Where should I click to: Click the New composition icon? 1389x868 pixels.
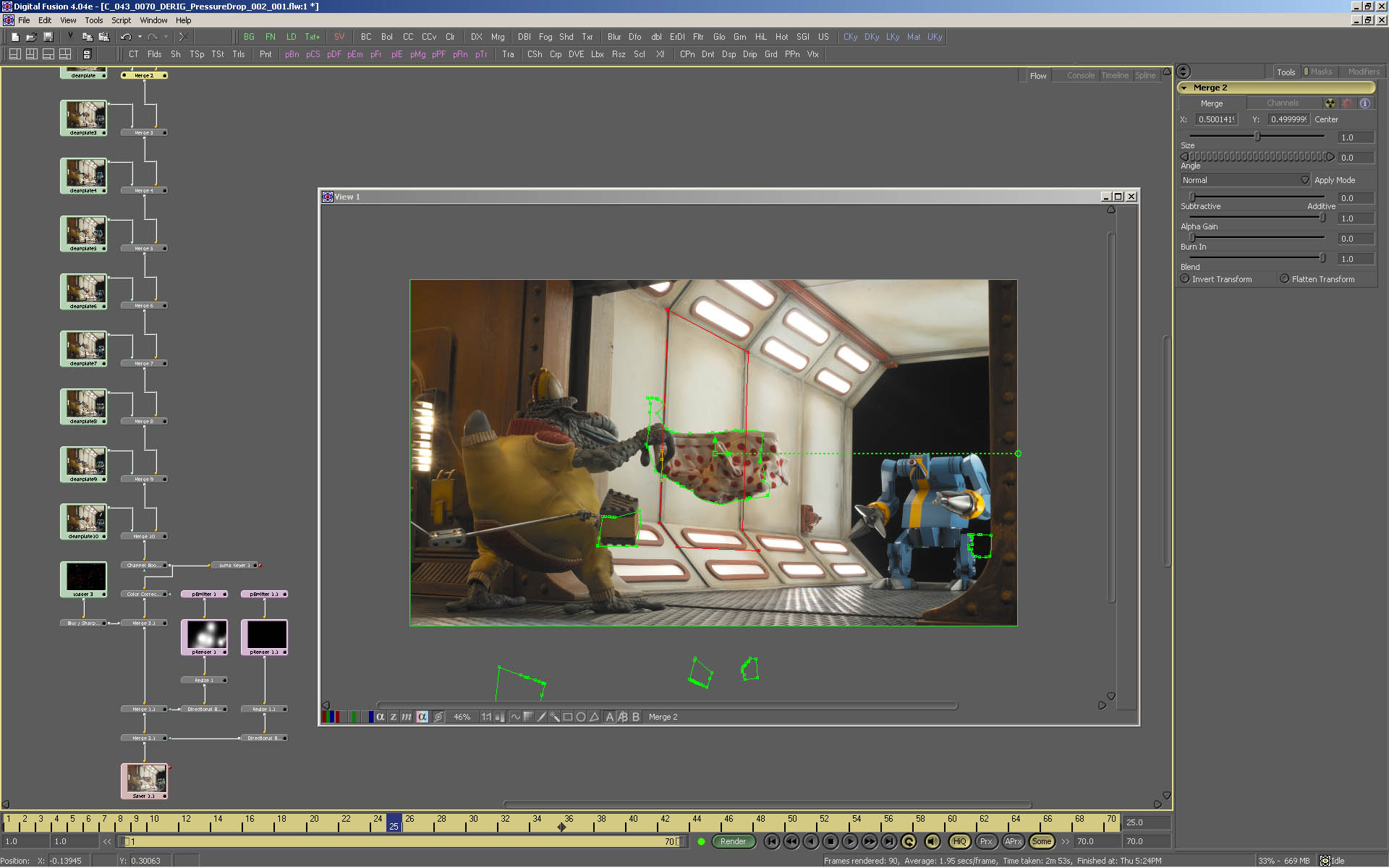tap(14, 37)
